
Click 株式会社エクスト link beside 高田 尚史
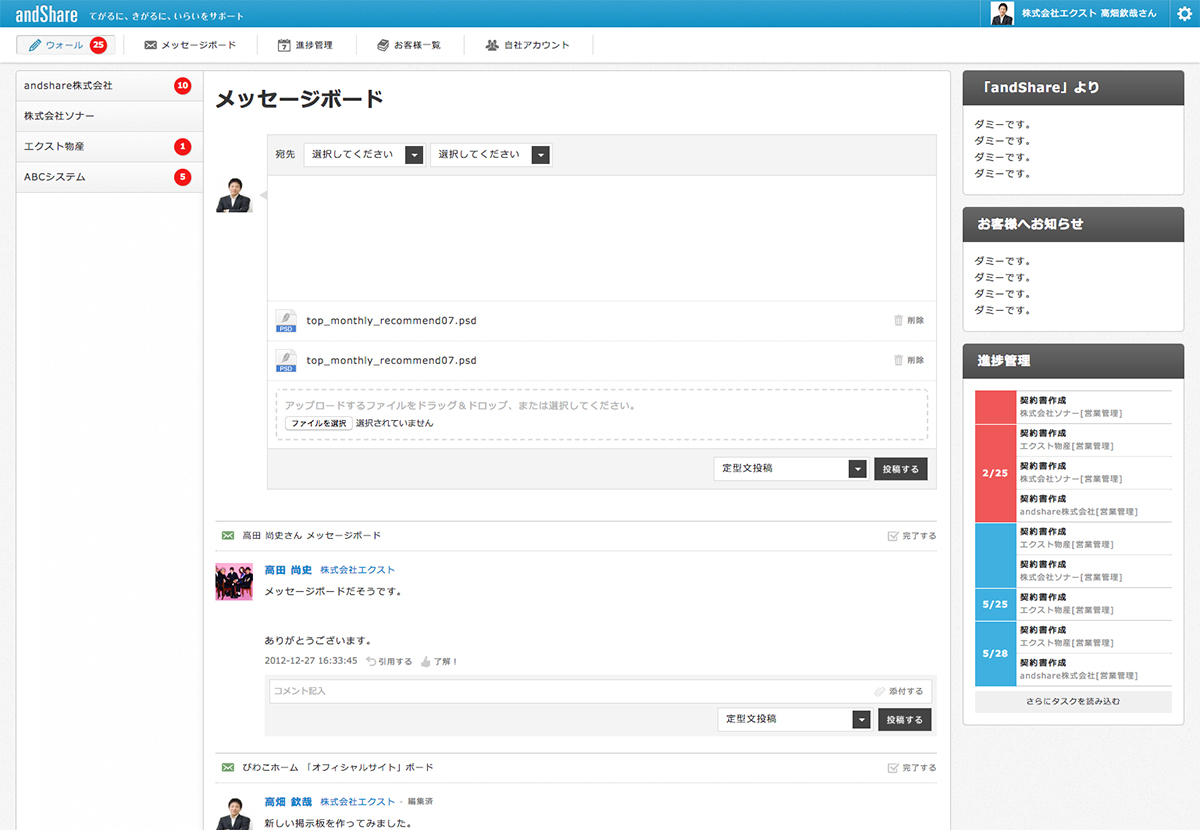[x=357, y=570]
